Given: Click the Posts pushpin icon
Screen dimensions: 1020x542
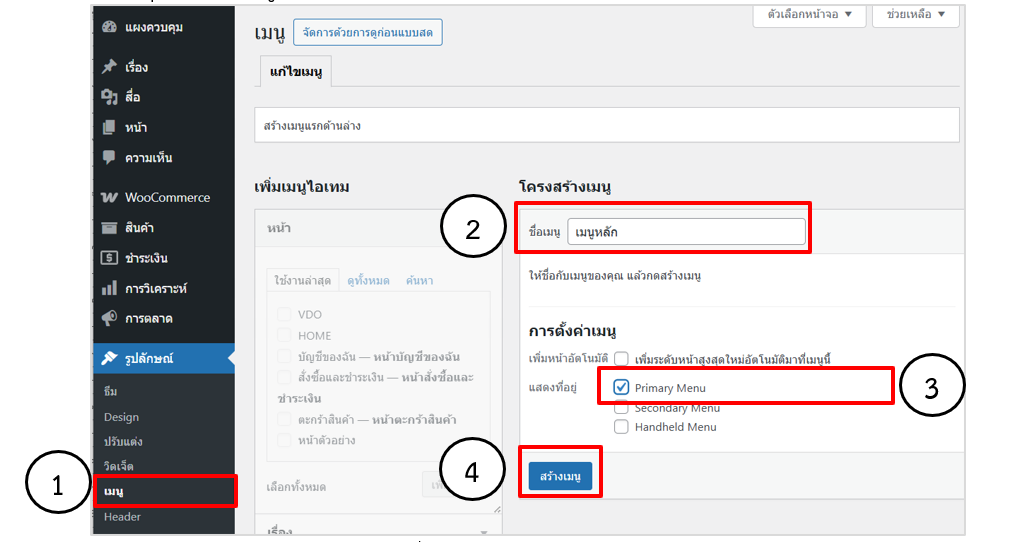Looking at the screenshot, I should 109,67.
